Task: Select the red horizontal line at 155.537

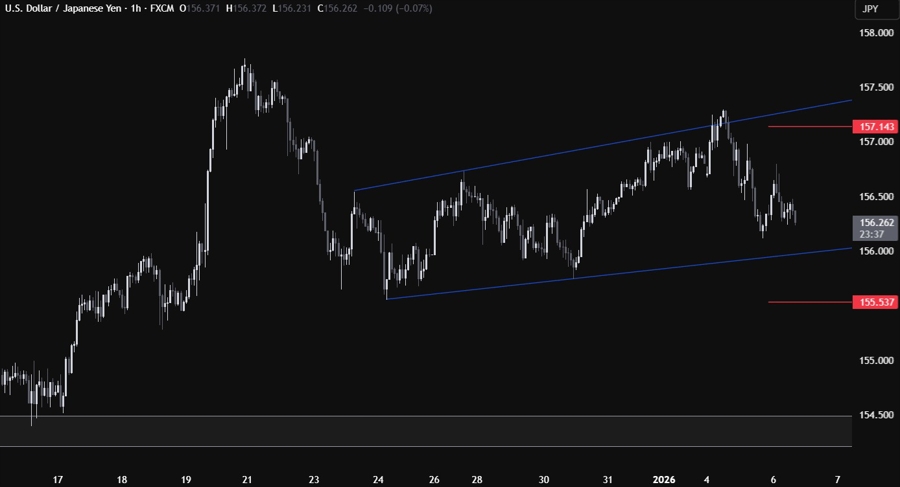Action: 810,302
